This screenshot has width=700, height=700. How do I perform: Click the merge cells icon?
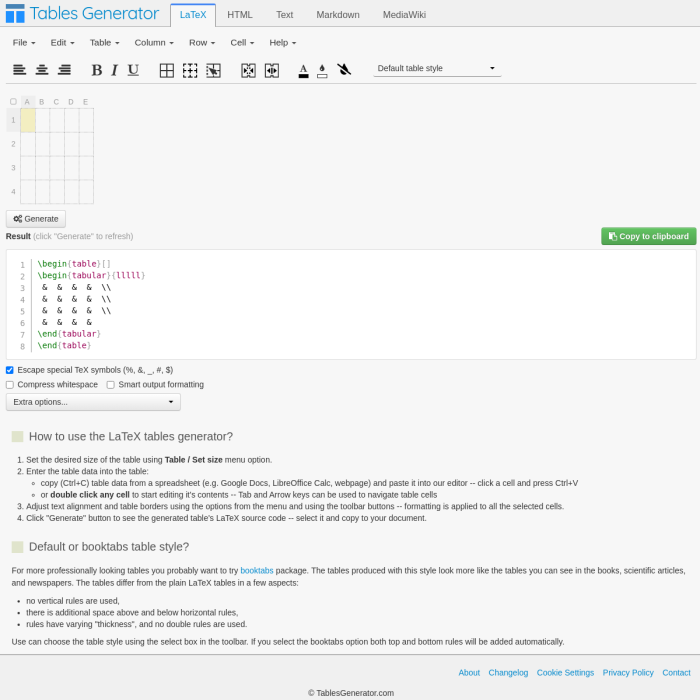(248, 70)
